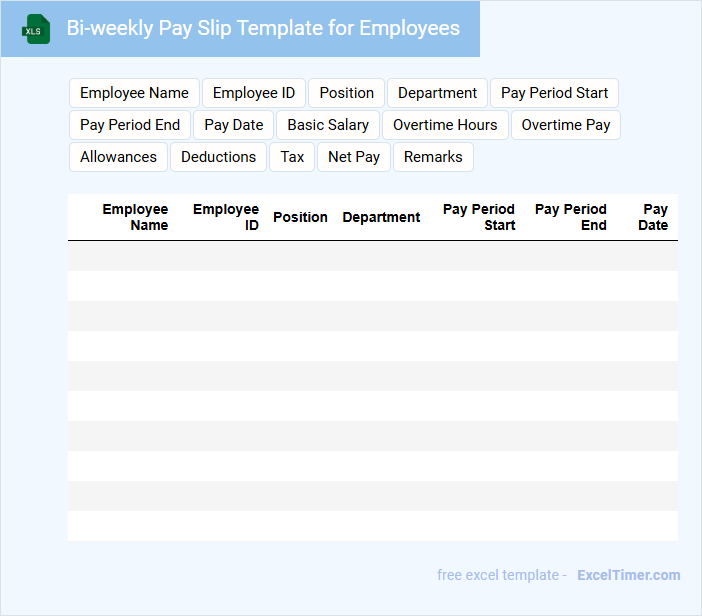Select the Pay Date tag

click(x=234, y=125)
